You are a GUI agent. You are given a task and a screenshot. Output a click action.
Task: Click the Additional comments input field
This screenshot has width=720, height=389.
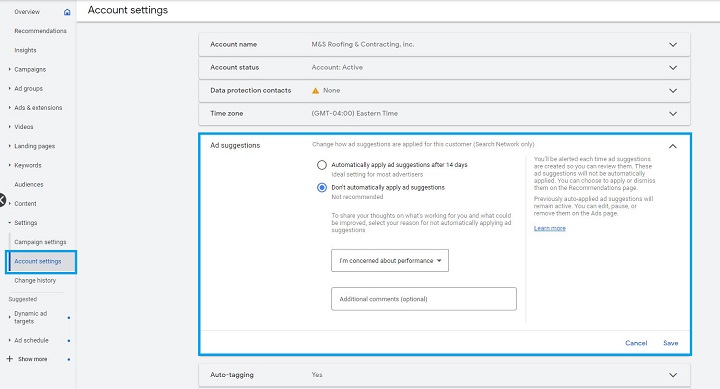(x=424, y=299)
